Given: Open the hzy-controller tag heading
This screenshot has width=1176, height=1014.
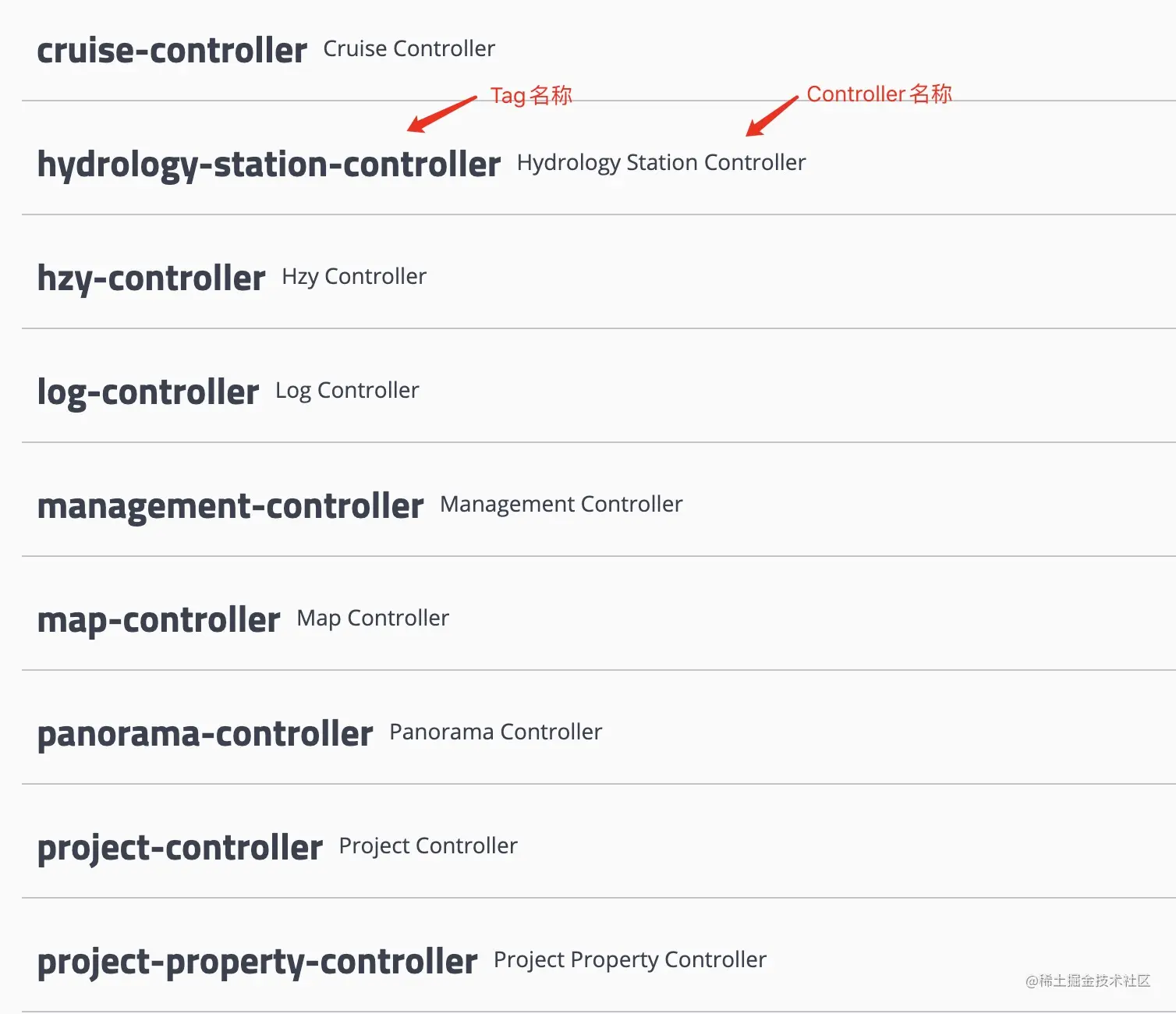Looking at the screenshot, I should (x=151, y=278).
